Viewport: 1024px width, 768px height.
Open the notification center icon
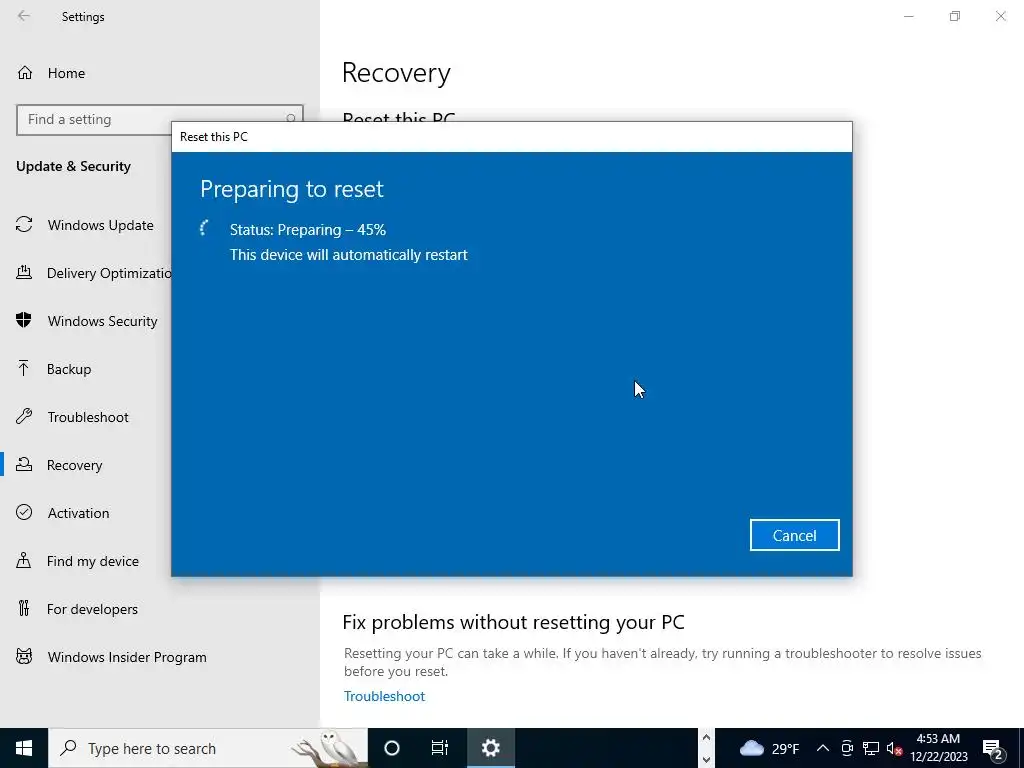coord(993,749)
